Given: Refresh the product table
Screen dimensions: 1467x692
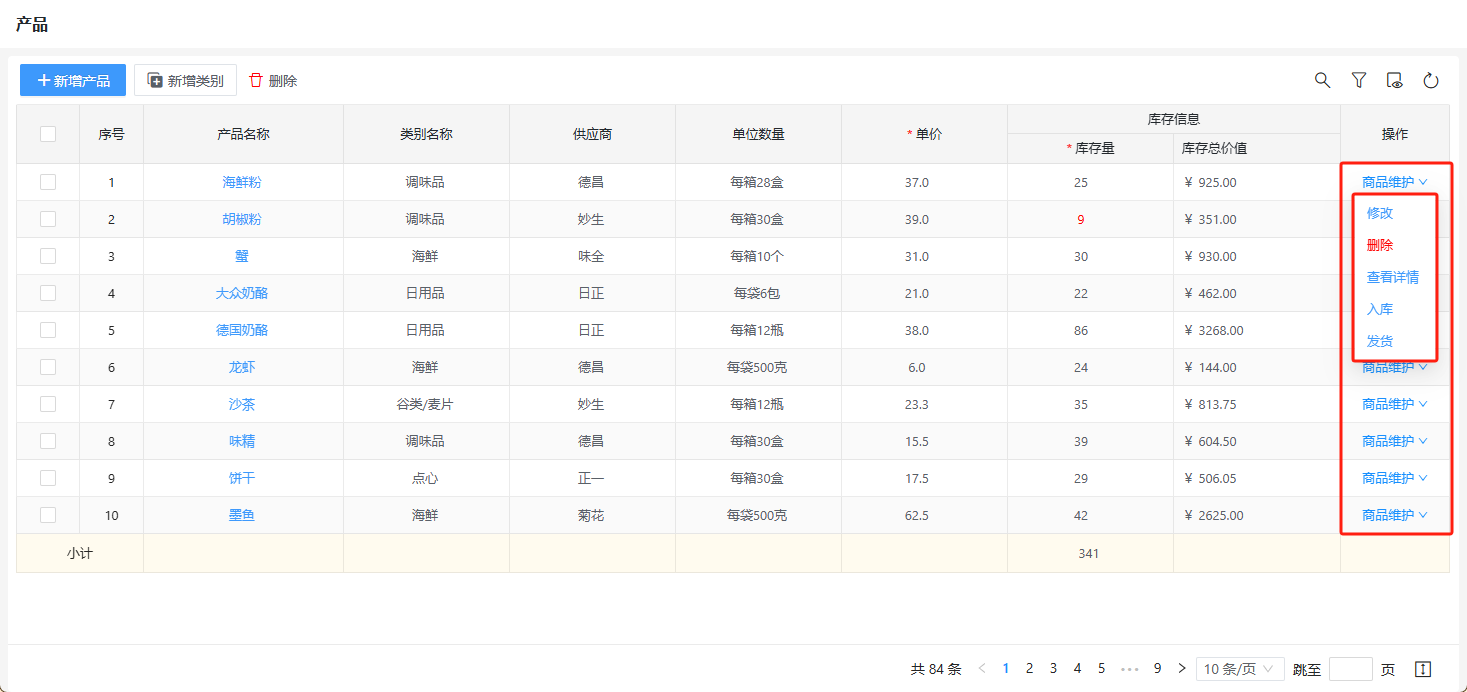Looking at the screenshot, I should (x=1431, y=81).
